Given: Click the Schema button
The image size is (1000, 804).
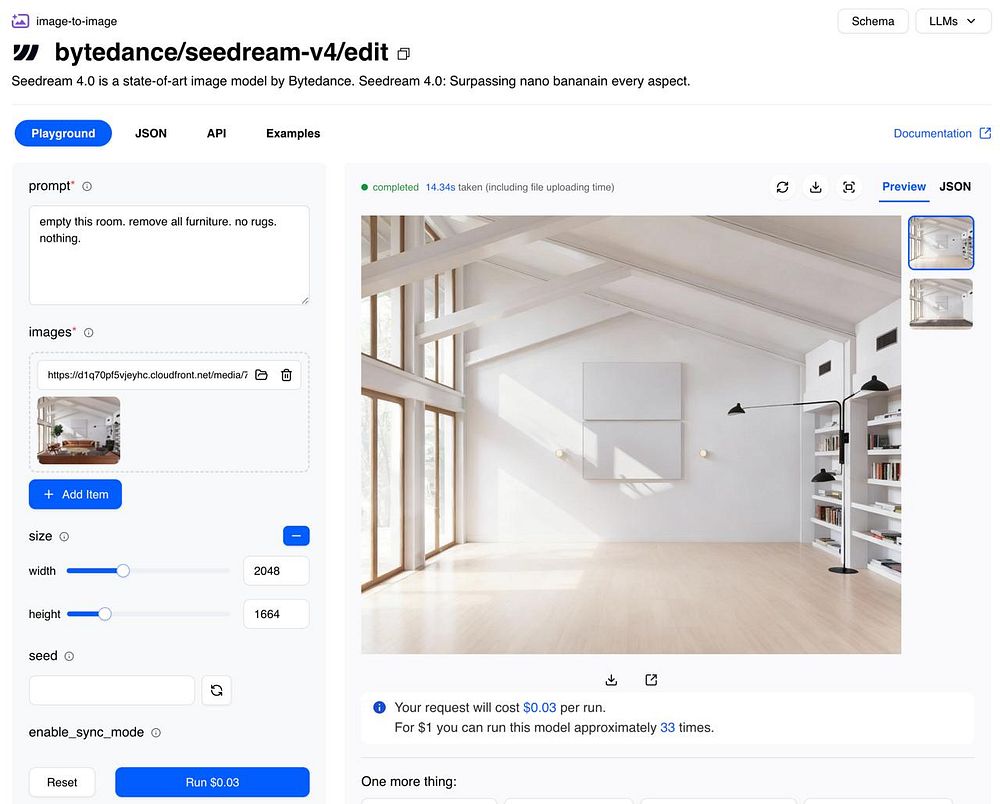Looking at the screenshot, I should tap(872, 21).
